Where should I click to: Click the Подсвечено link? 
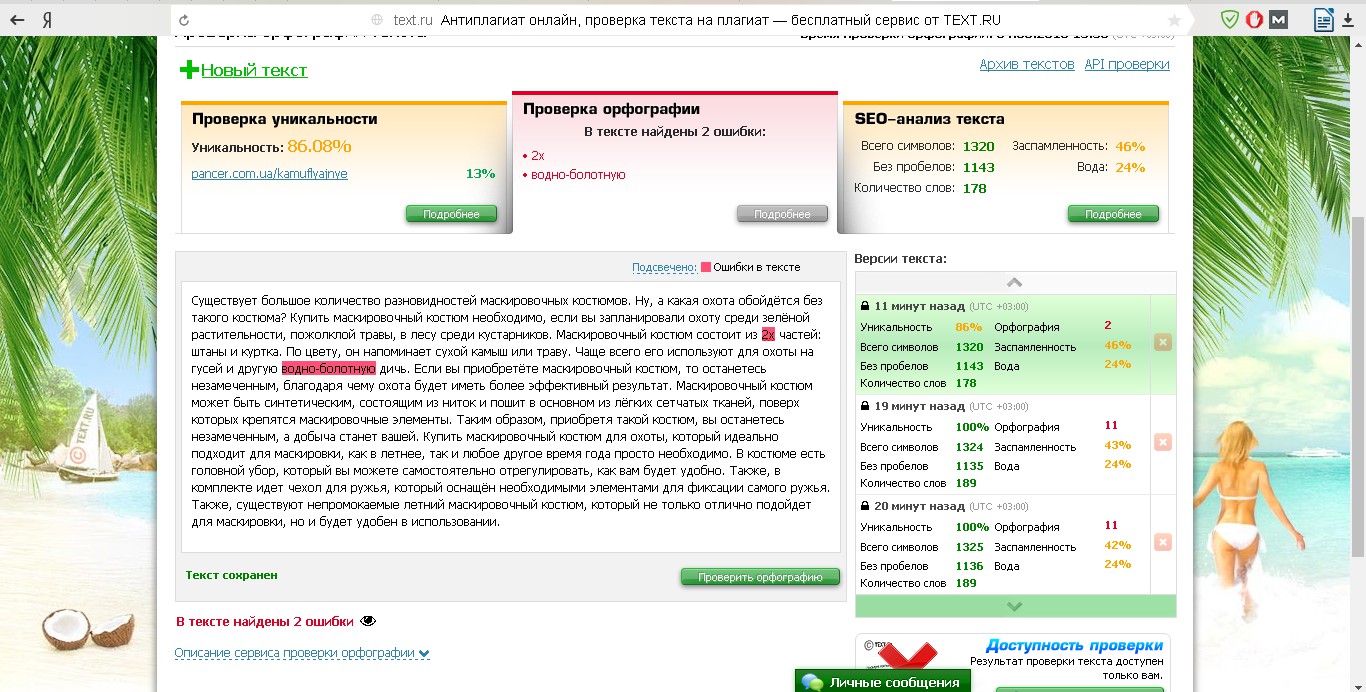664,267
